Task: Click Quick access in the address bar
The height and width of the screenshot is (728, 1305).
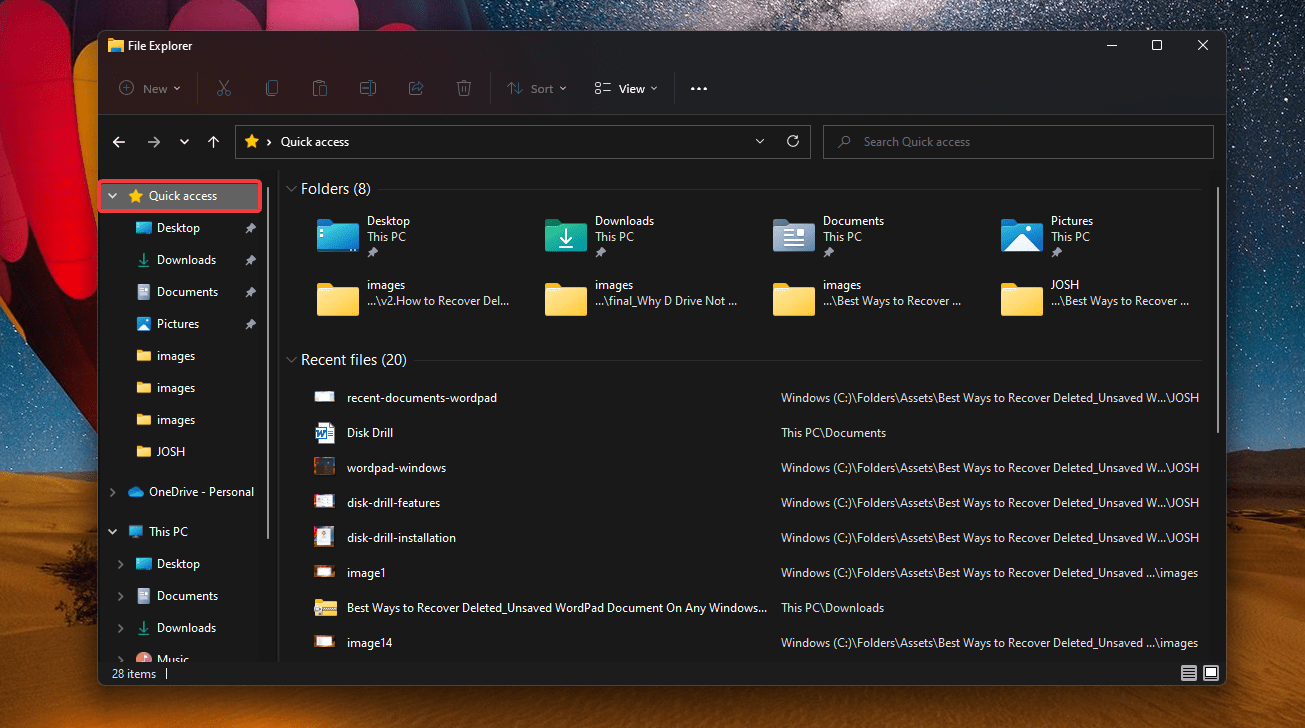Action: [x=315, y=142]
